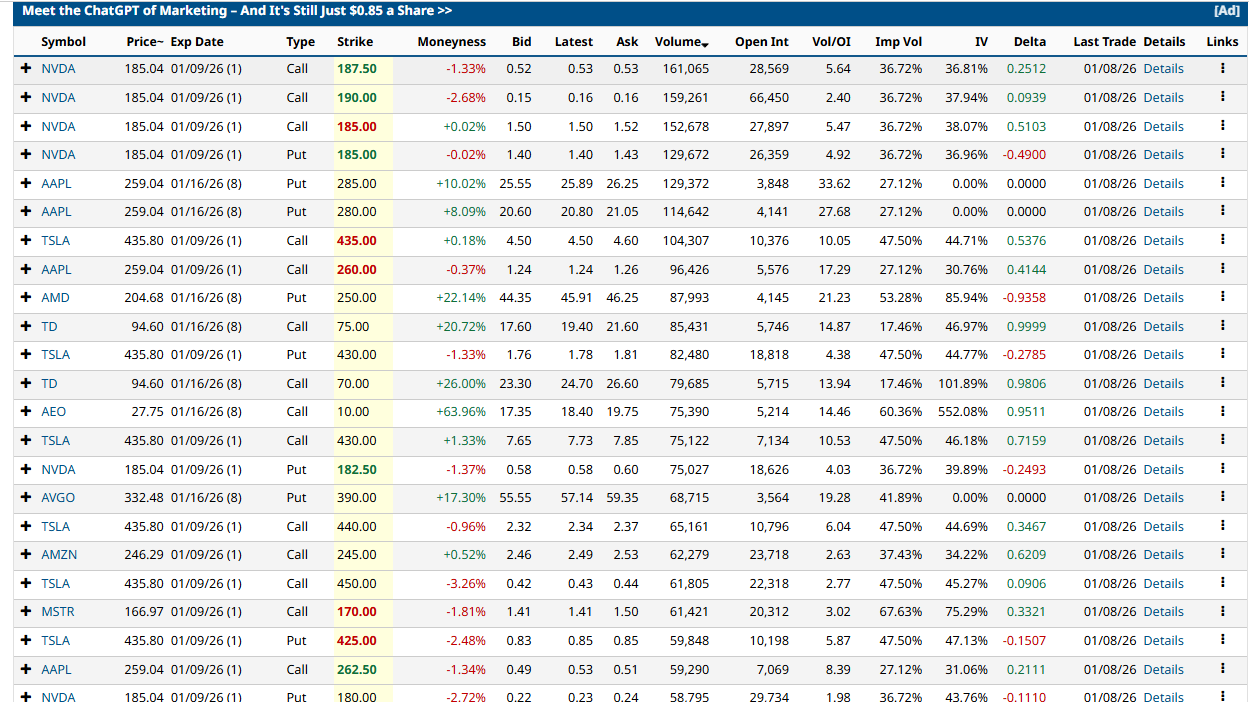Open the links menu for TD 75.00 Call
This screenshot has width=1249, height=702.
(1222, 327)
